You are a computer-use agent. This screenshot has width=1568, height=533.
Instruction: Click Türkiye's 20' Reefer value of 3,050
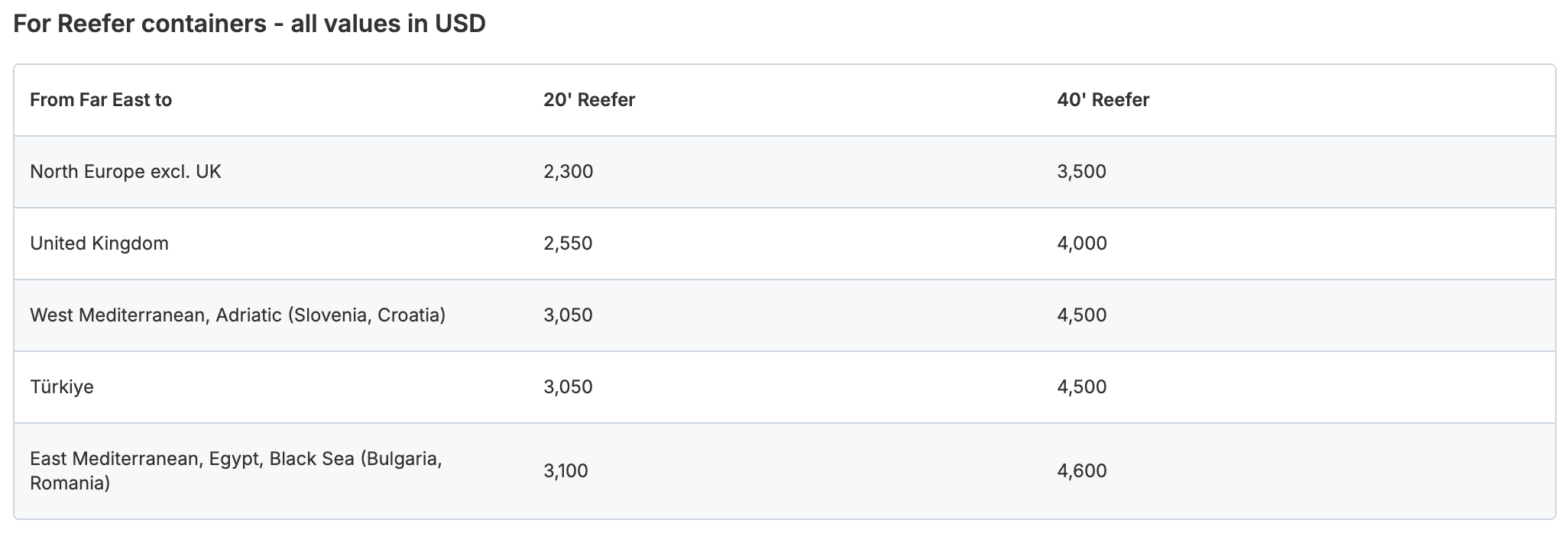[569, 387]
